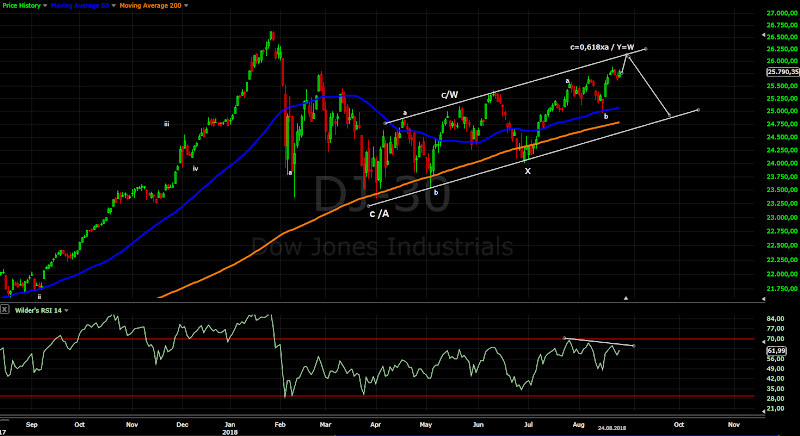Image resolution: width=800 pixels, height=436 pixels.
Task: Click the 25.000,00 price axis label
Action: coord(783,111)
